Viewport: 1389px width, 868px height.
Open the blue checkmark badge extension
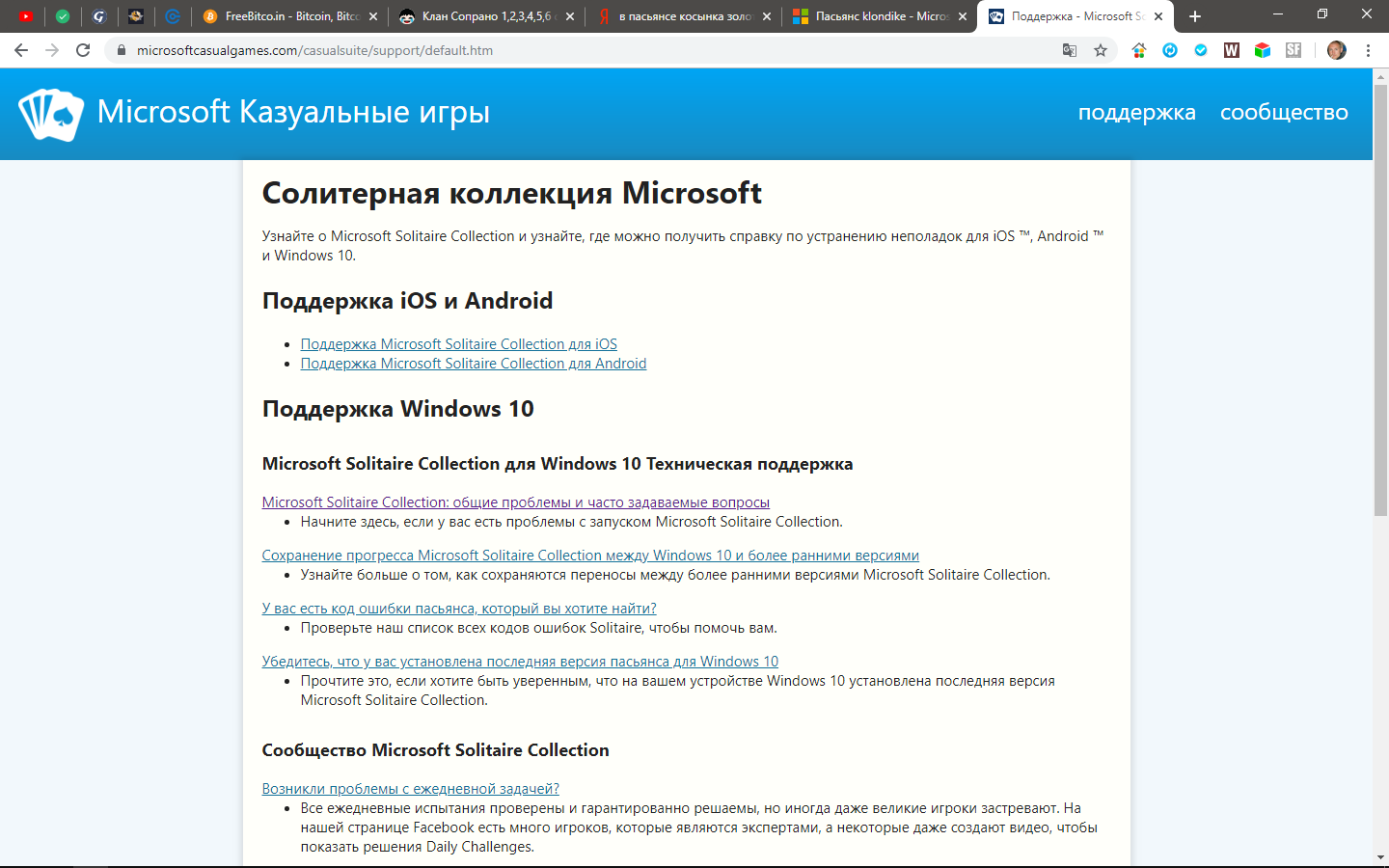[x=1201, y=50]
